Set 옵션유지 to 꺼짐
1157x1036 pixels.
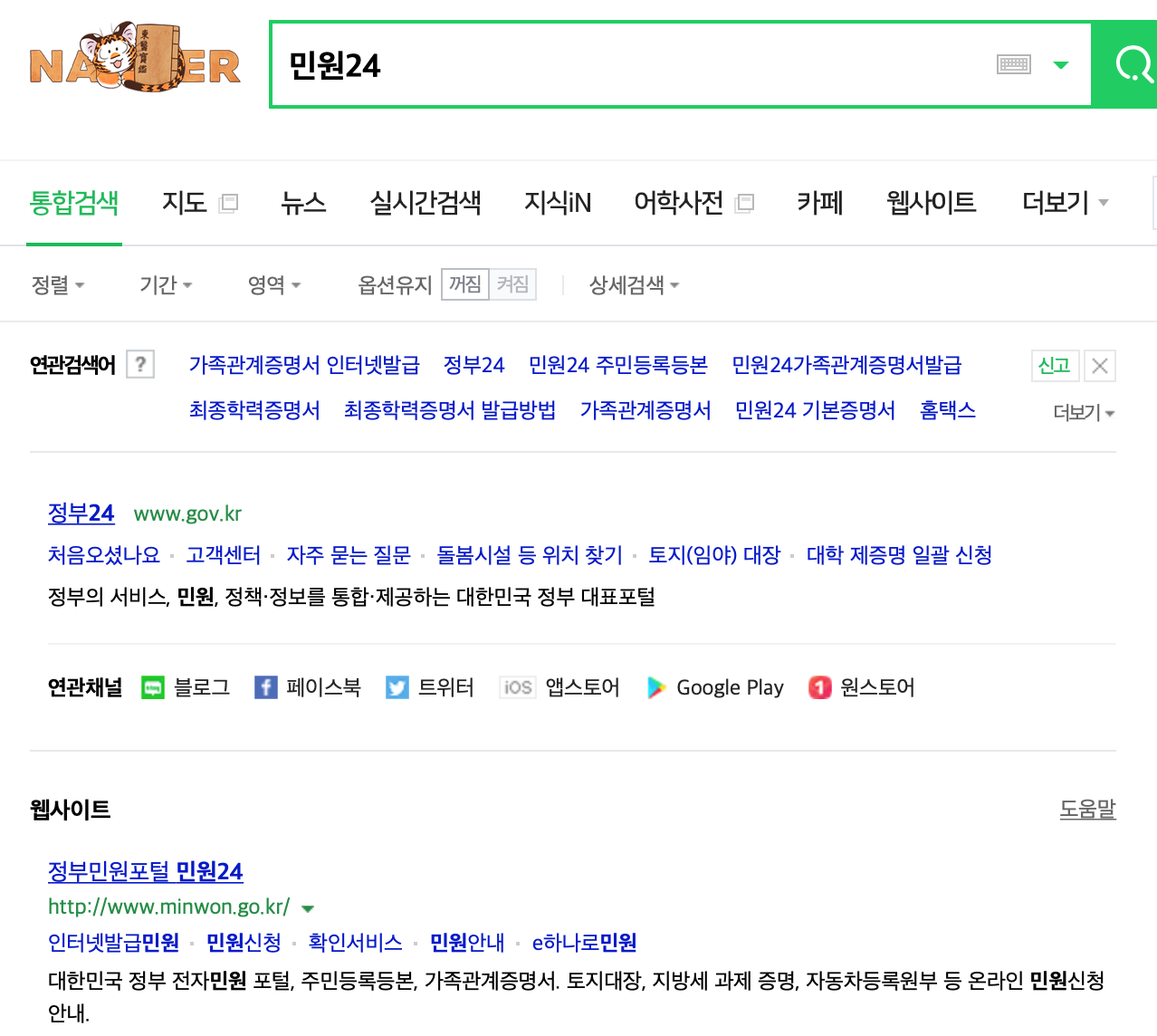click(465, 284)
